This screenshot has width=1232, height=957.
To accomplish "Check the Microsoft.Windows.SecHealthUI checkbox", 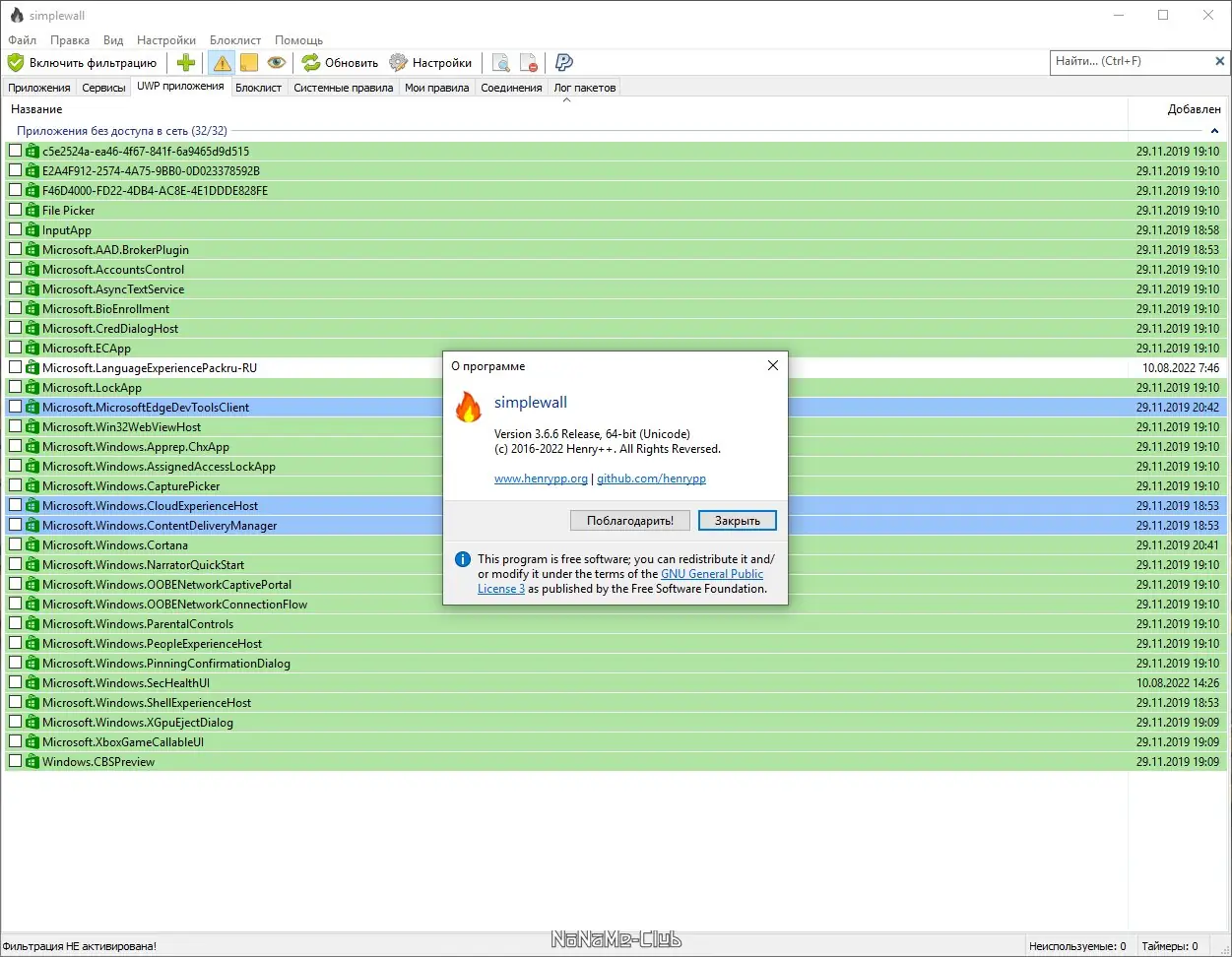I will point(15,682).
